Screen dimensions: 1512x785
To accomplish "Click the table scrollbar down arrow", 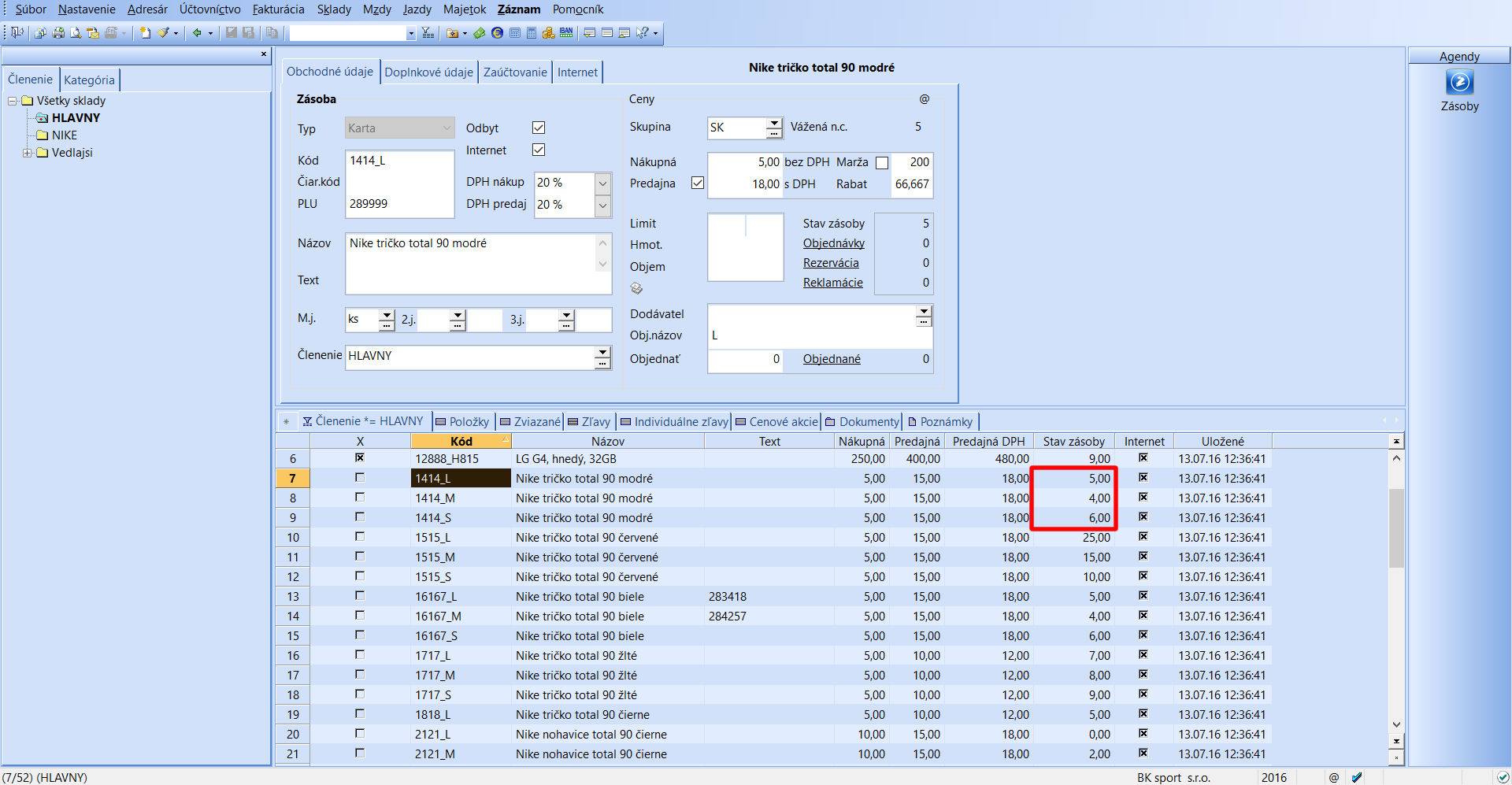I will (1396, 724).
